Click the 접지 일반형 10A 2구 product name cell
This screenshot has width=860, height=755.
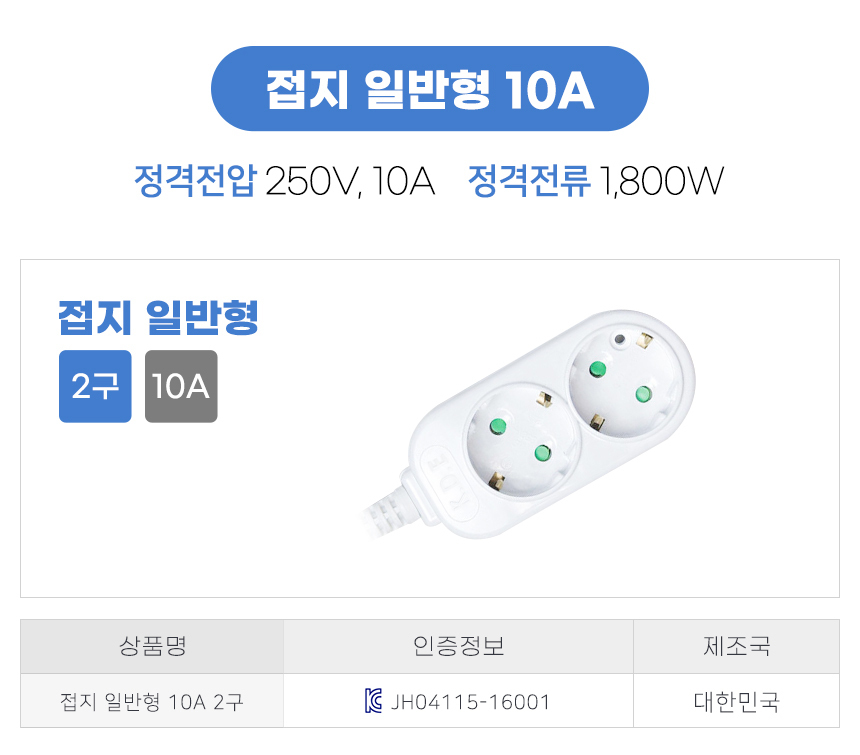(x=152, y=701)
